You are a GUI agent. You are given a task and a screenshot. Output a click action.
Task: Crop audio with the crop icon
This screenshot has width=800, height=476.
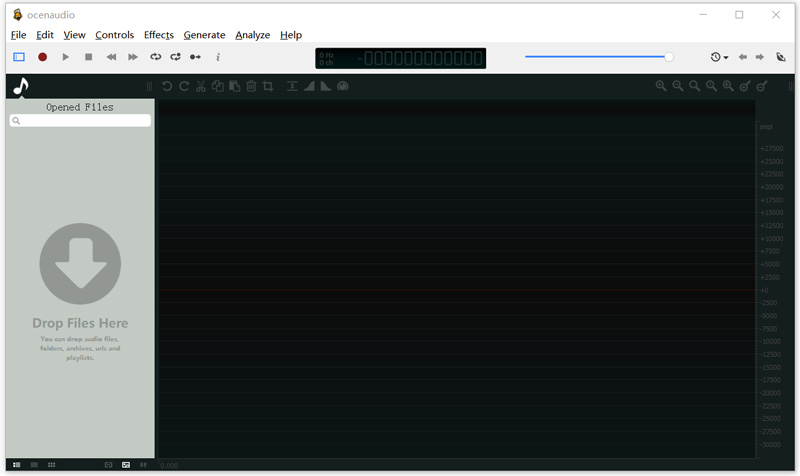(268, 86)
